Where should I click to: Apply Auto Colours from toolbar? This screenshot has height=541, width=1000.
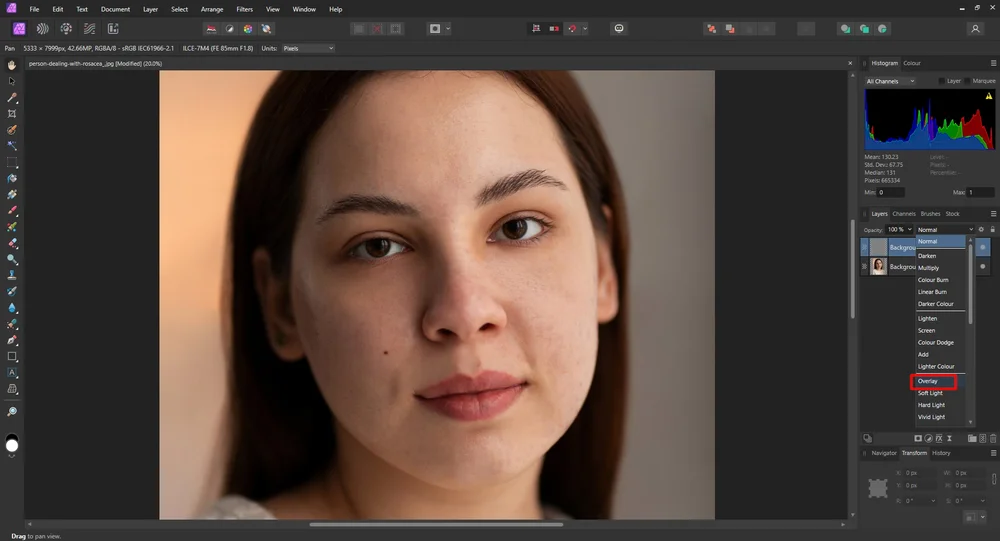[x=248, y=29]
